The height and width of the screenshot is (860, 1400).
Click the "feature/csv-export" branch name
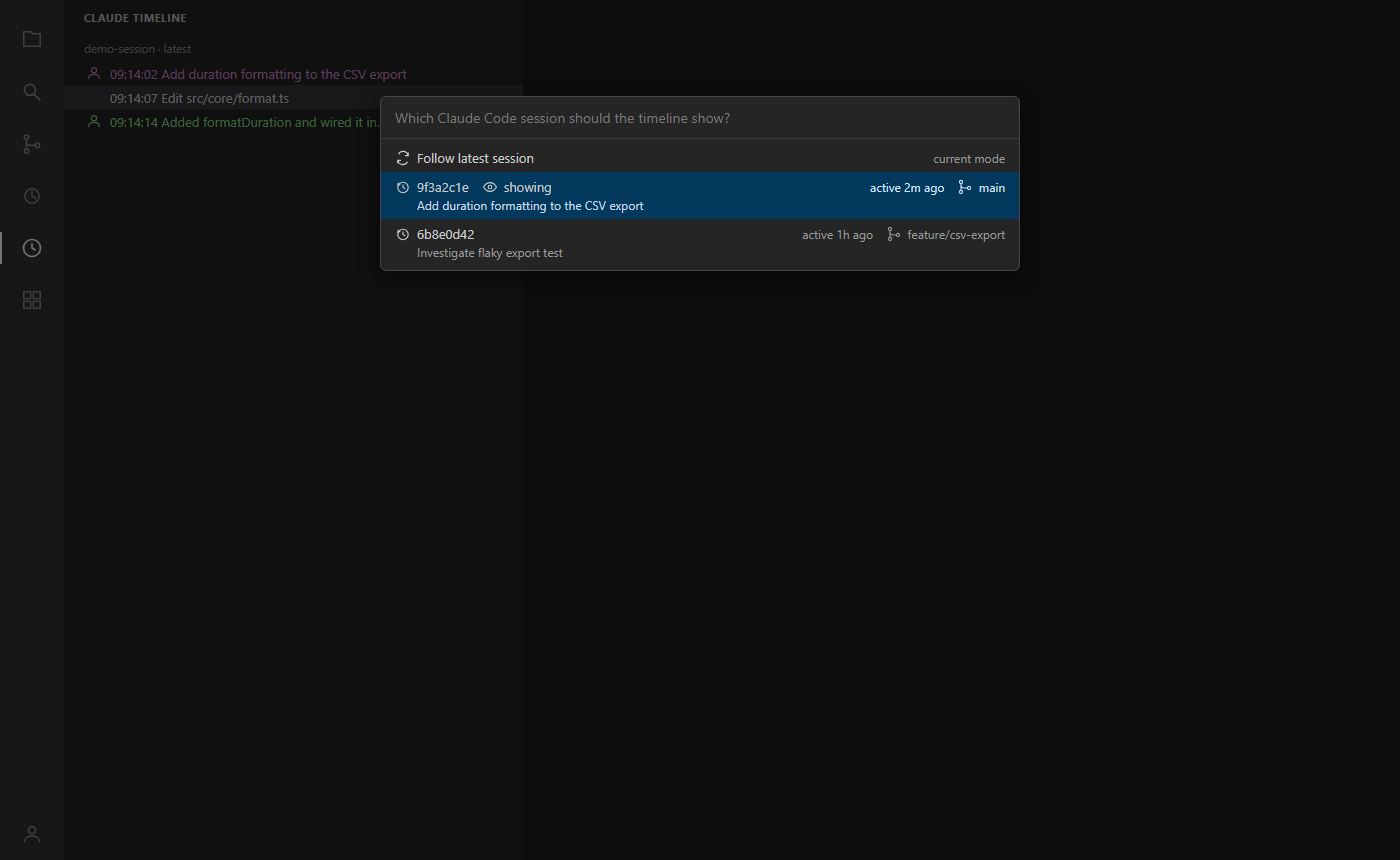957,235
